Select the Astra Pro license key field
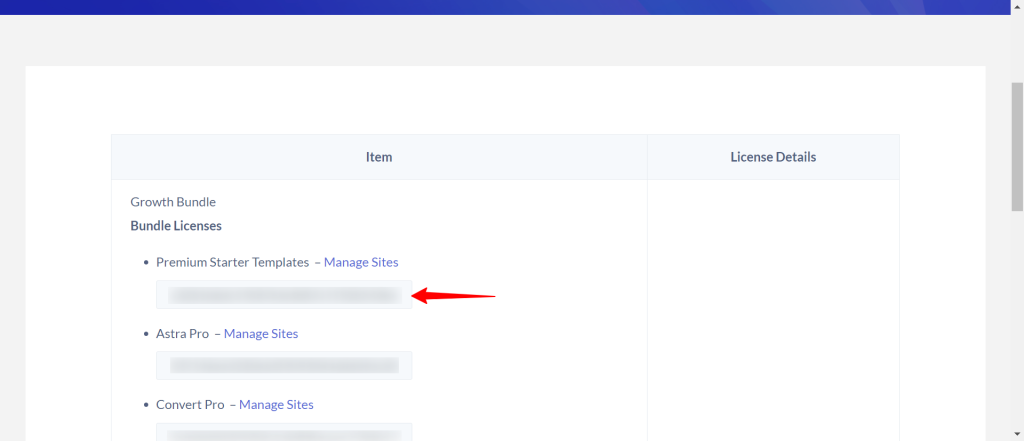Image resolution: width=1024 pixels, height=441 pixels. 284,365
